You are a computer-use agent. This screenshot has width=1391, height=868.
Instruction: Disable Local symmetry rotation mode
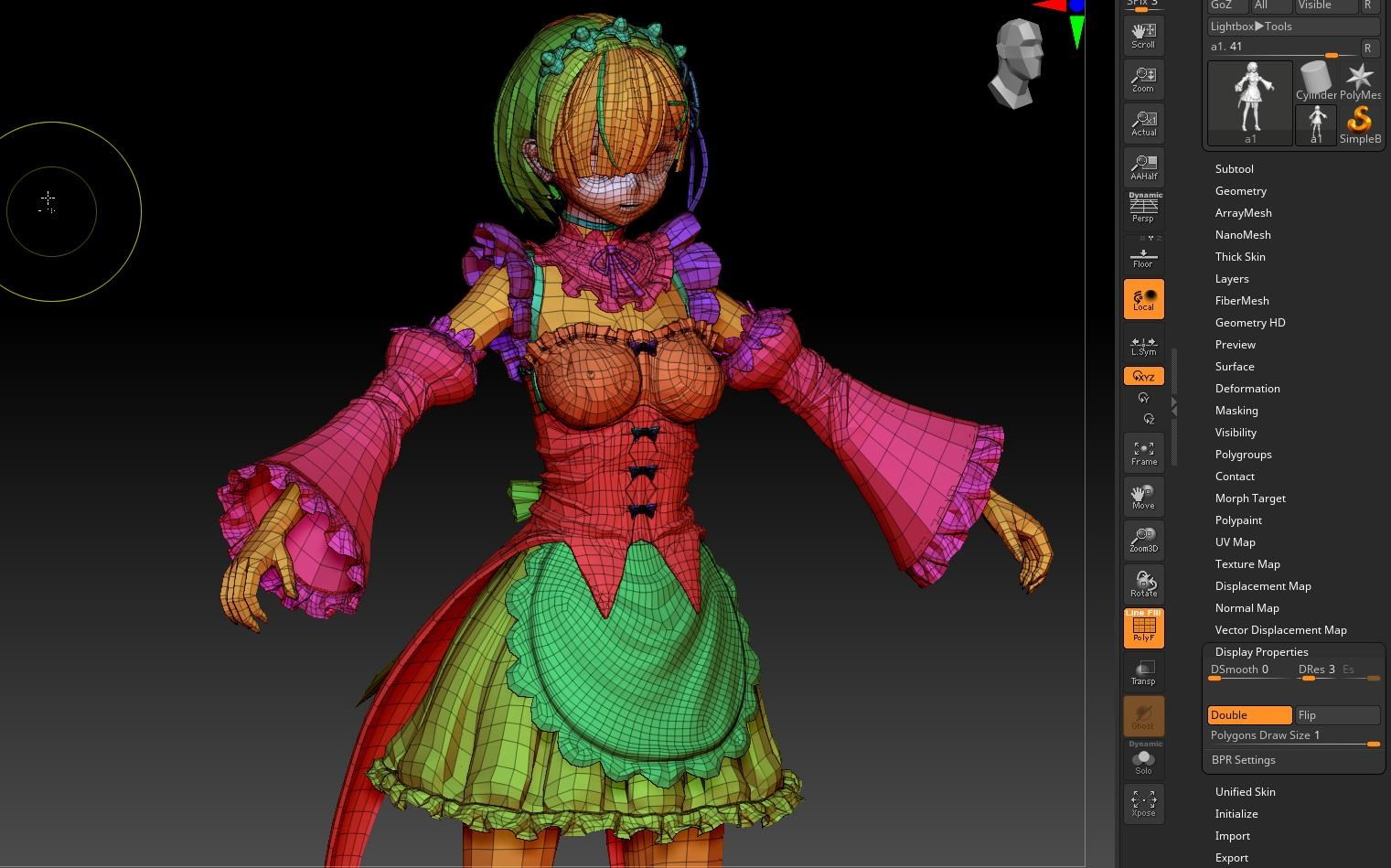pyautogui.click(x=1143, y=299)
